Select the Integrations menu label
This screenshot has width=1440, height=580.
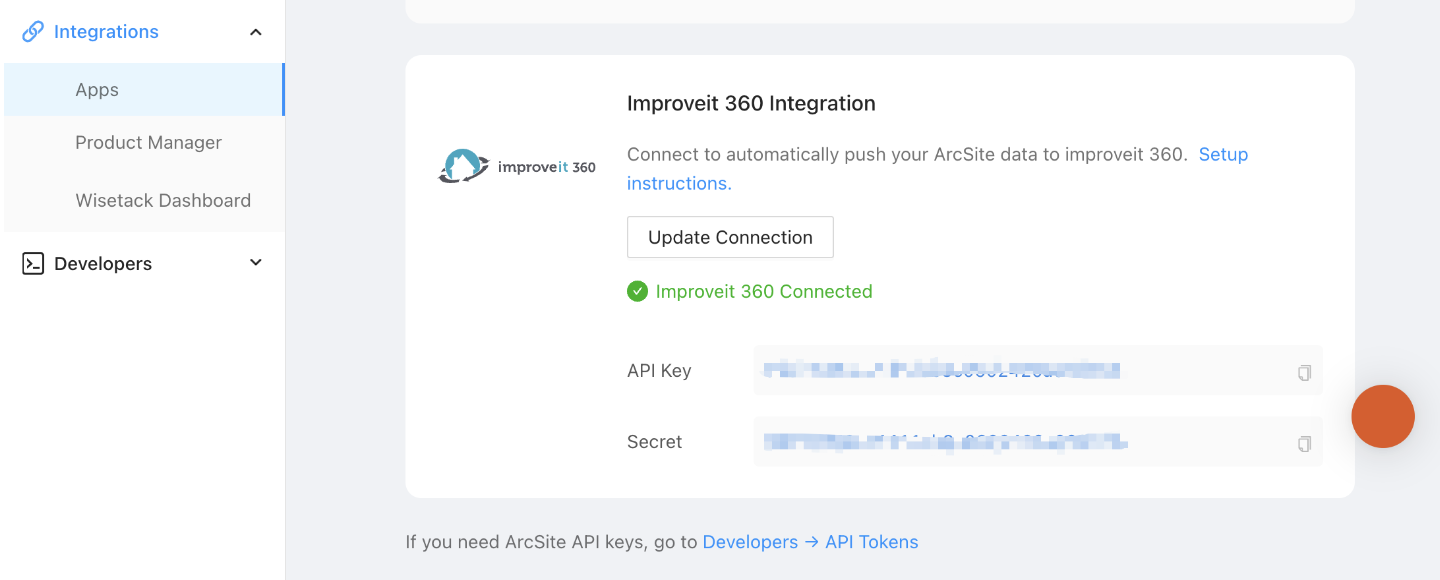pyautogui.click(x=106, y=32)
